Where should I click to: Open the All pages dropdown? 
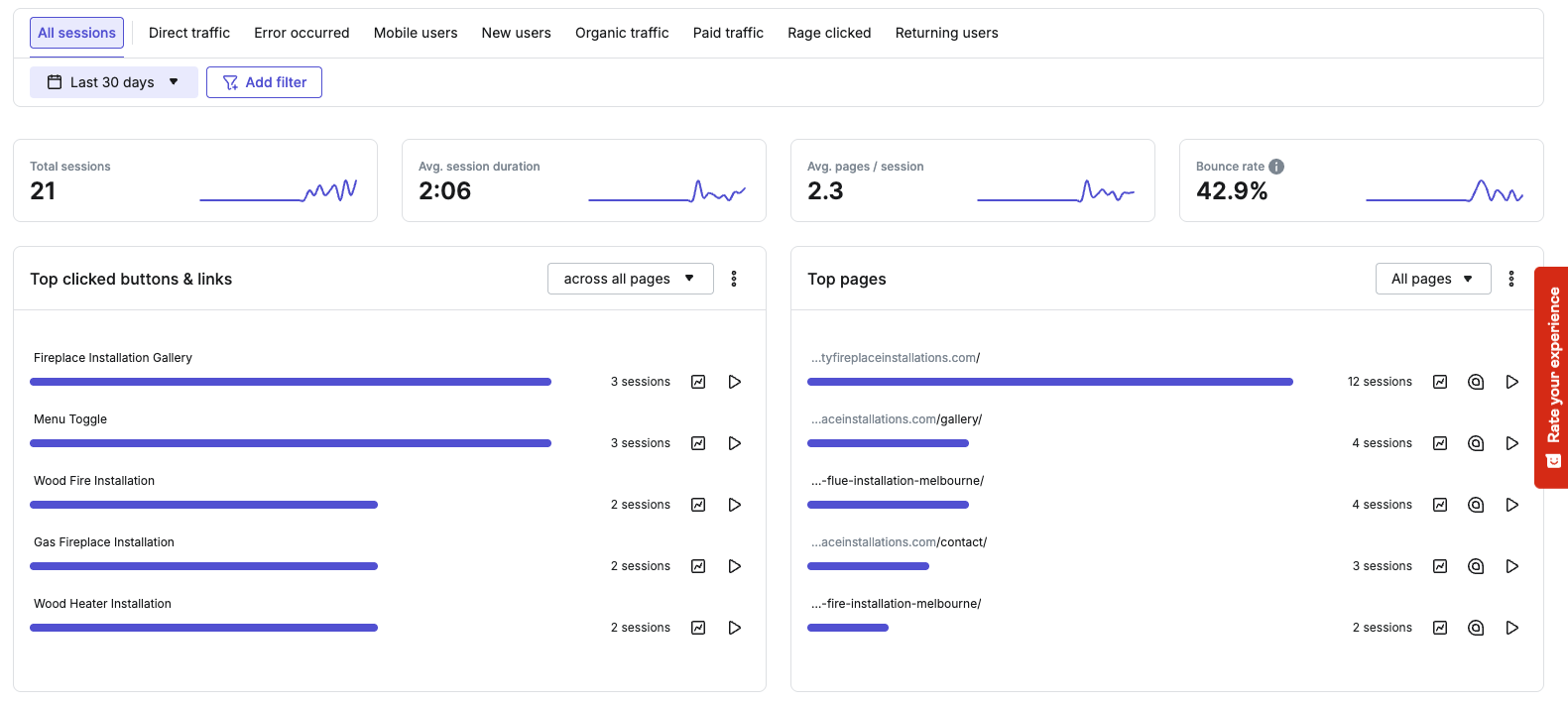[1432, 279]
